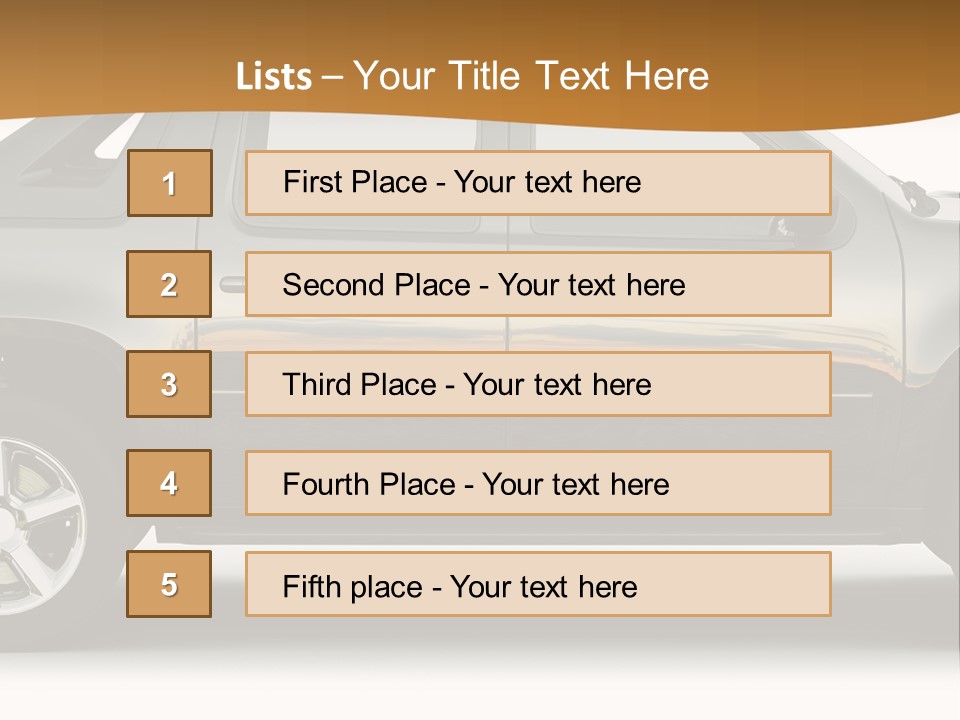Screen dimensions: 960x720
Task: Select the number 2 box
Action: 169,284
